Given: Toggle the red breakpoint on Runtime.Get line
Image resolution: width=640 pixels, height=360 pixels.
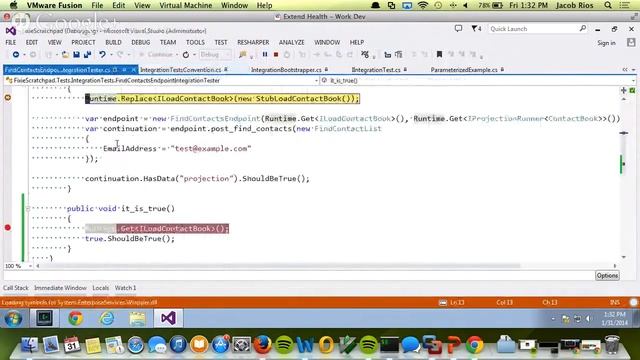Looking at the screenshot, I should [x=8, y=228].
